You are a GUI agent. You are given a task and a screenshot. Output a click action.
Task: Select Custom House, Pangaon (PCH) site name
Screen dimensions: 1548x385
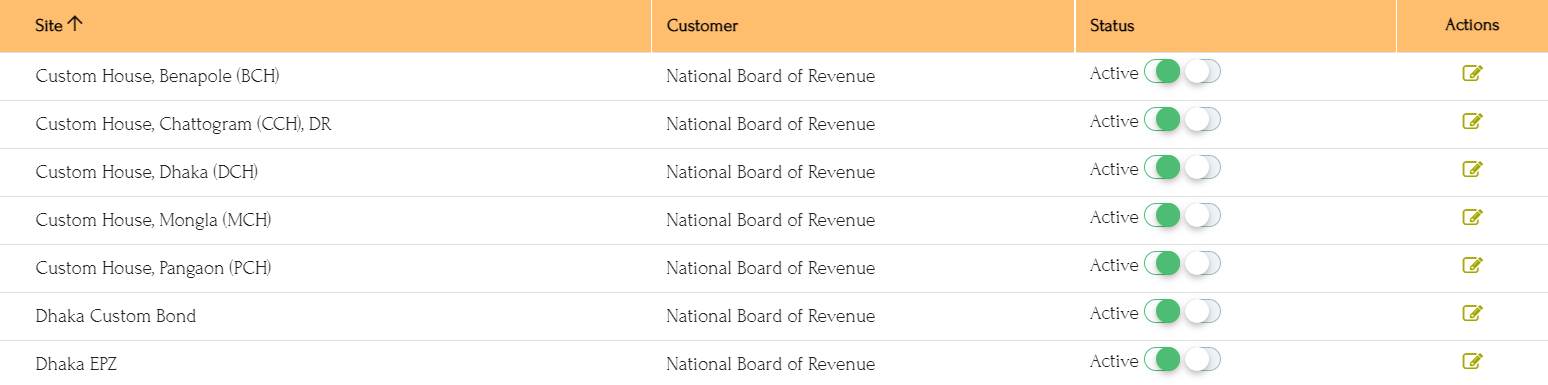pyautogui.click(x=153, y=268)
